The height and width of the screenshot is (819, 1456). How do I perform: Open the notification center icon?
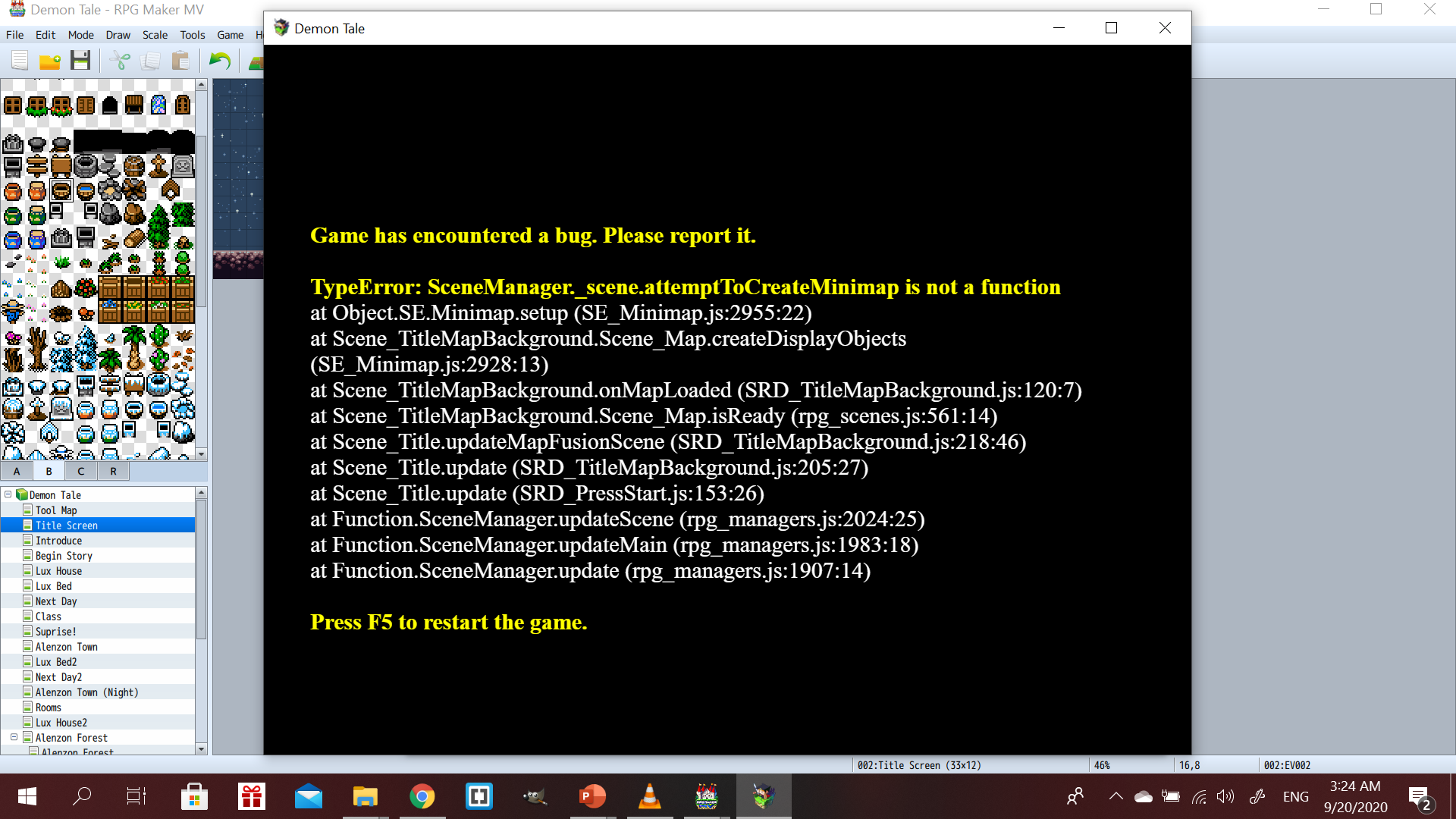coord(1419,797)
